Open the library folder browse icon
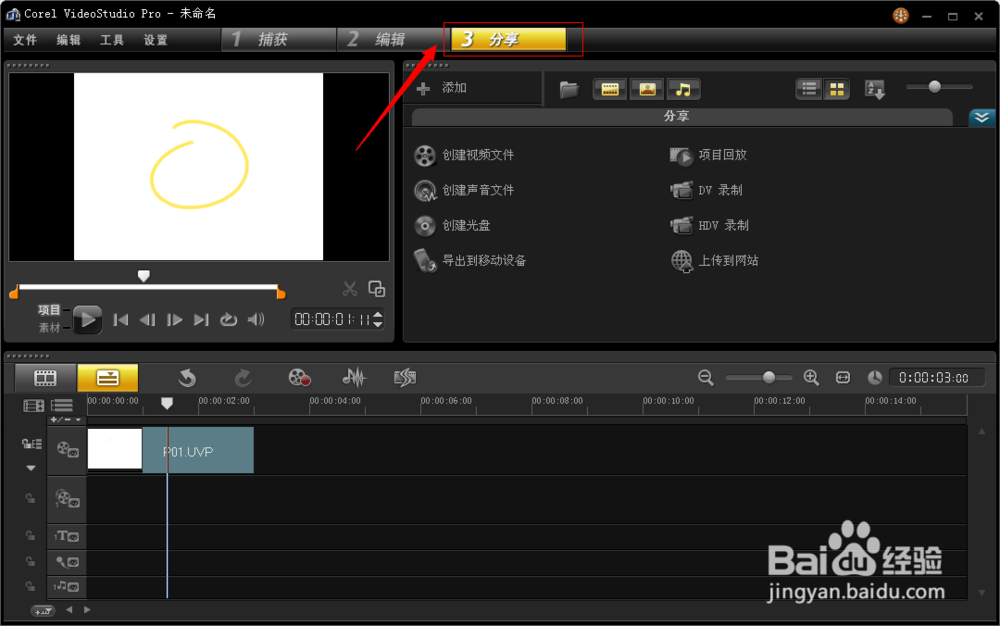 (569, 89)
